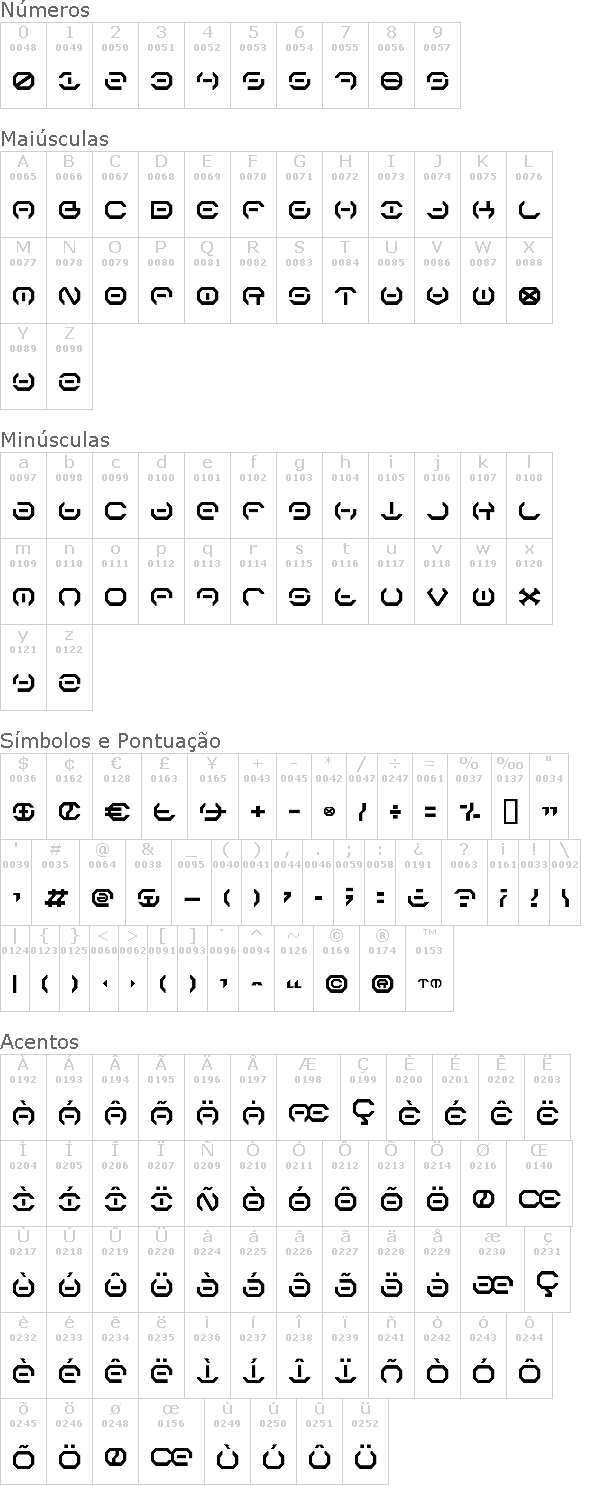Click the dollar sign glyph cell (0036)
This screenshot has height=1485, width=590.
coord(23,796)
